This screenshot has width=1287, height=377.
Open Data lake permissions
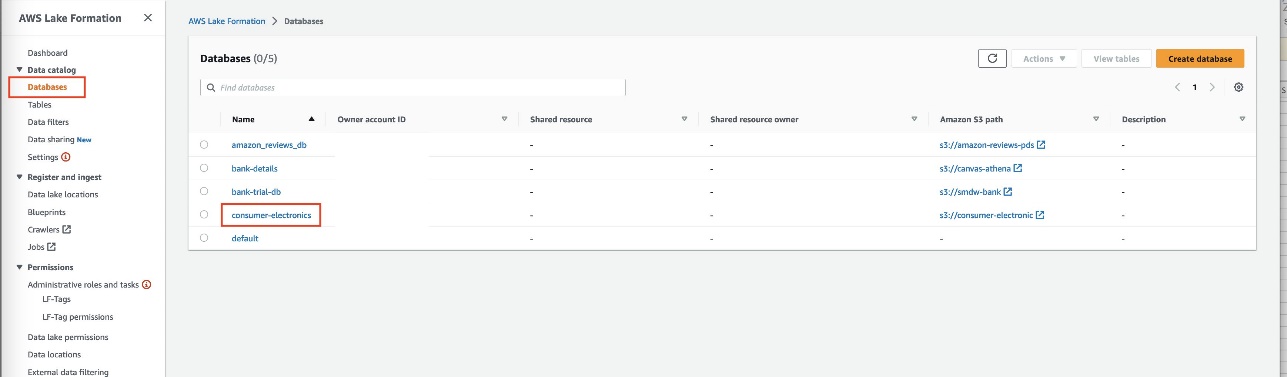point(68,337)
